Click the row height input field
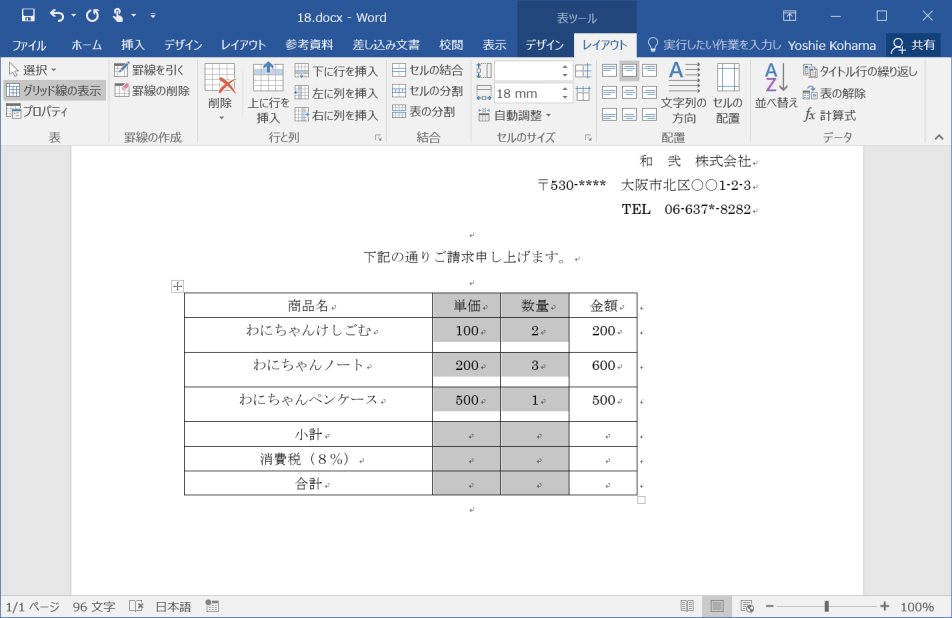Image resolution: width=952 pixels, height=618 pixels. [527, 71]
